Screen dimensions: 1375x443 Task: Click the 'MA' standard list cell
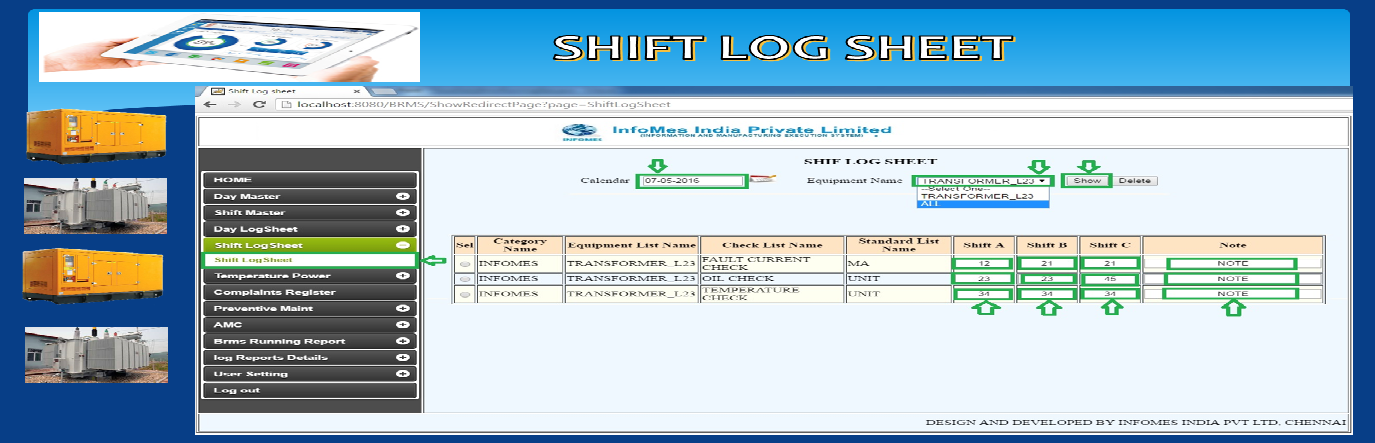click(899, 263)
